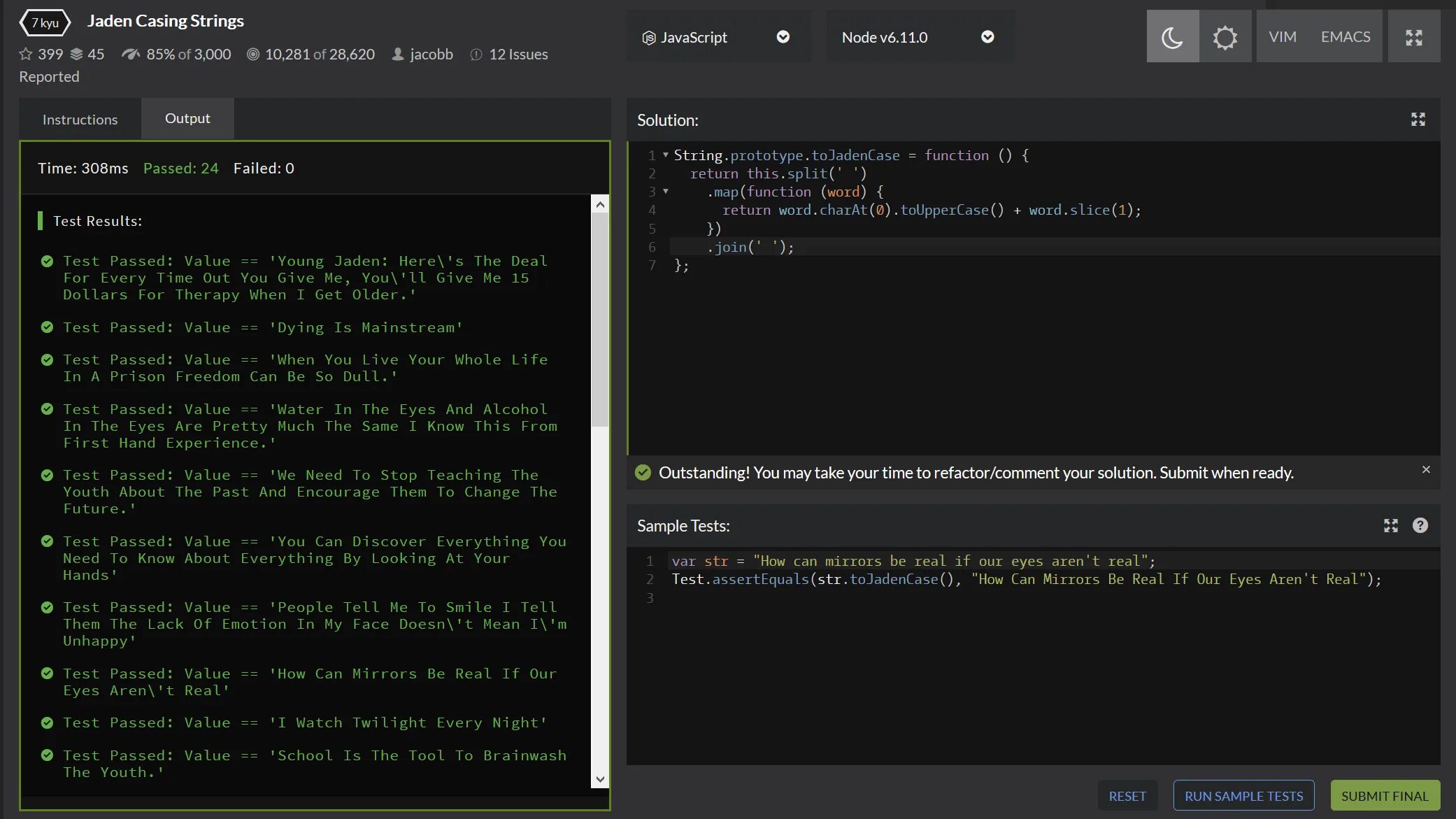This screenshot has height=819, width=1456.
Task: Open the Sample Tests help icon
Action: (1420, 526)
